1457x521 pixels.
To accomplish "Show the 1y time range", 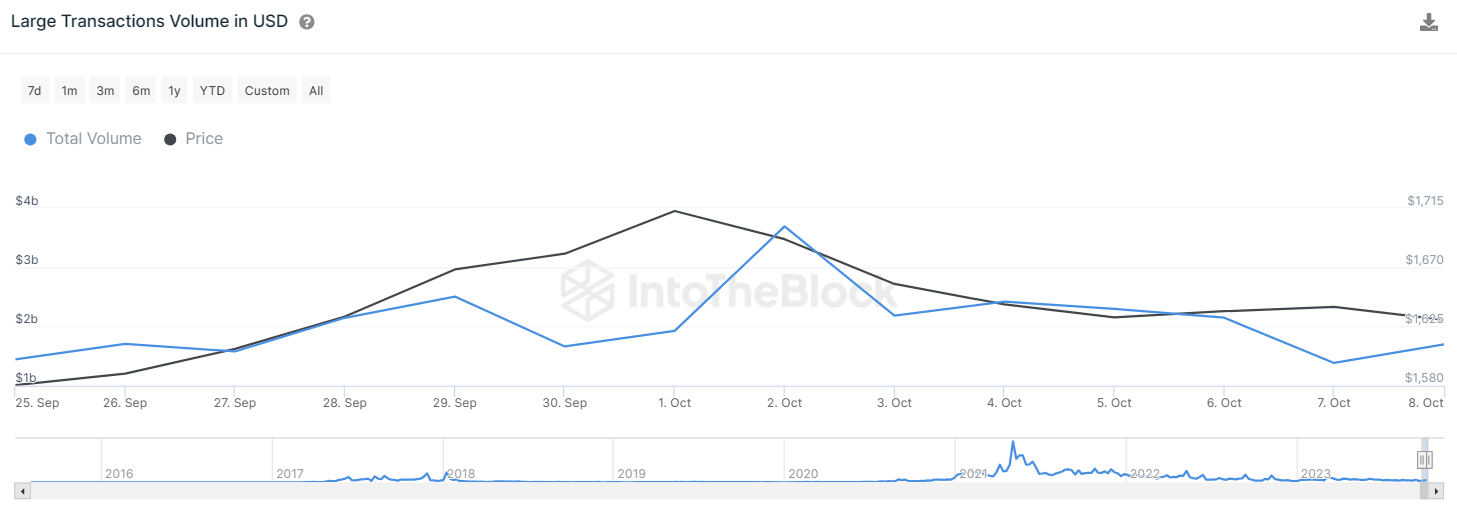I will coord(174,91).
